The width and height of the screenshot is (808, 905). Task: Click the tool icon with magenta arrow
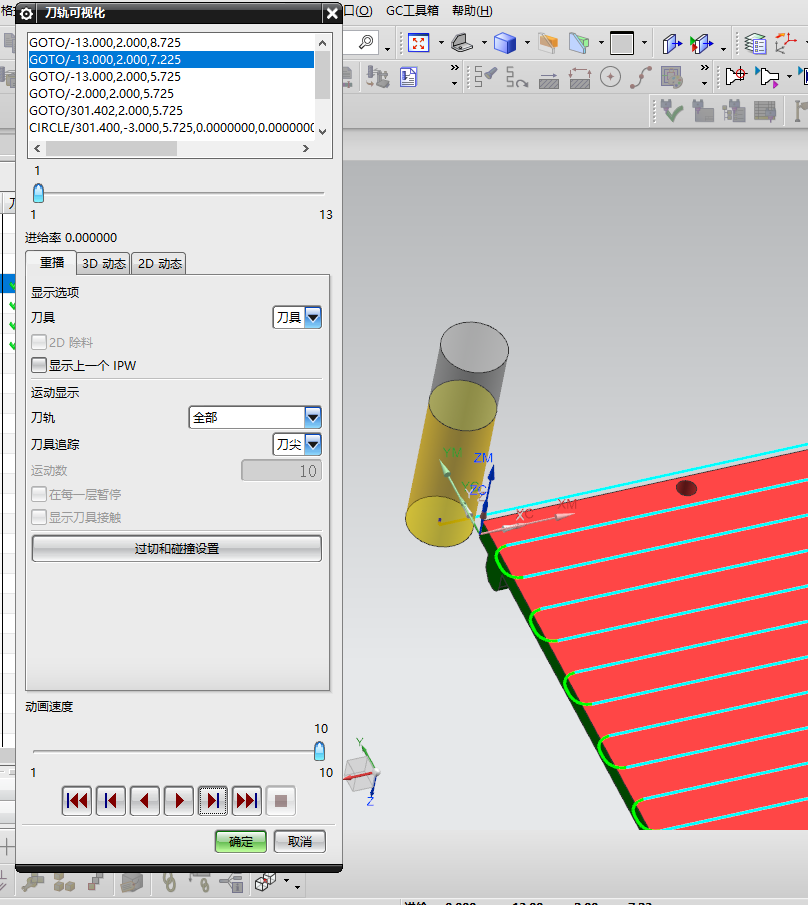(x=768, y=77)
